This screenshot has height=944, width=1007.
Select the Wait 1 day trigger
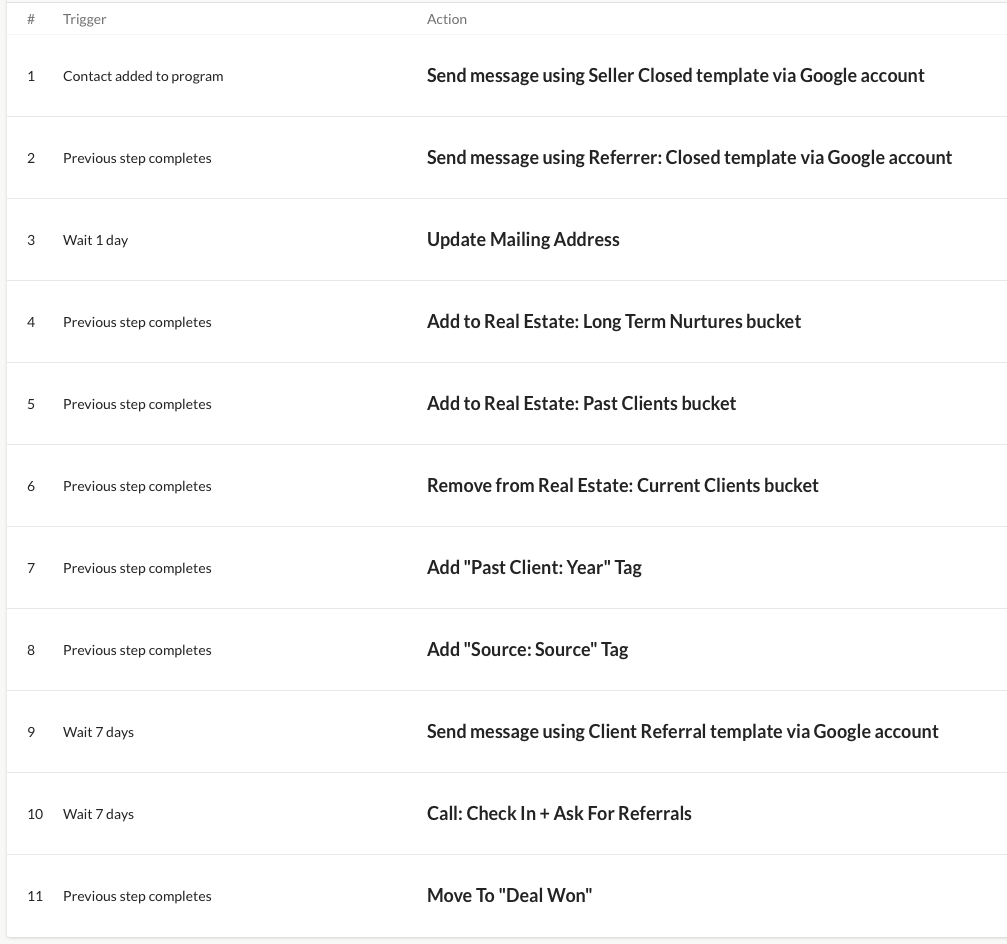click(x=95, y=240)
